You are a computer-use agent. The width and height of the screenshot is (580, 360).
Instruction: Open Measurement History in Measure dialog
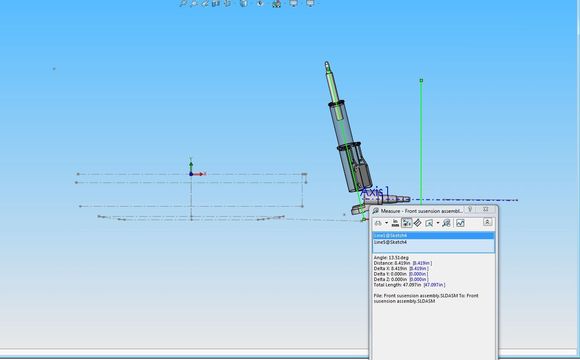pos(446,223)
